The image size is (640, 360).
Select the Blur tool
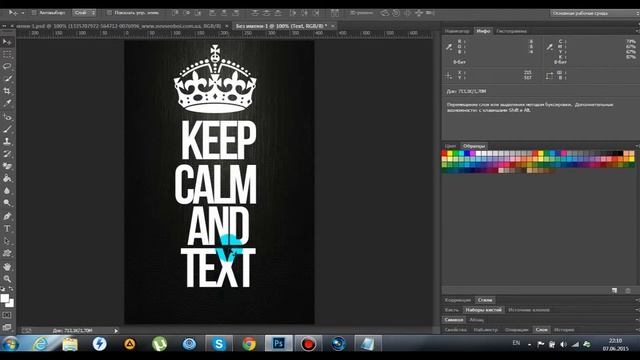(x=7, y=191)
